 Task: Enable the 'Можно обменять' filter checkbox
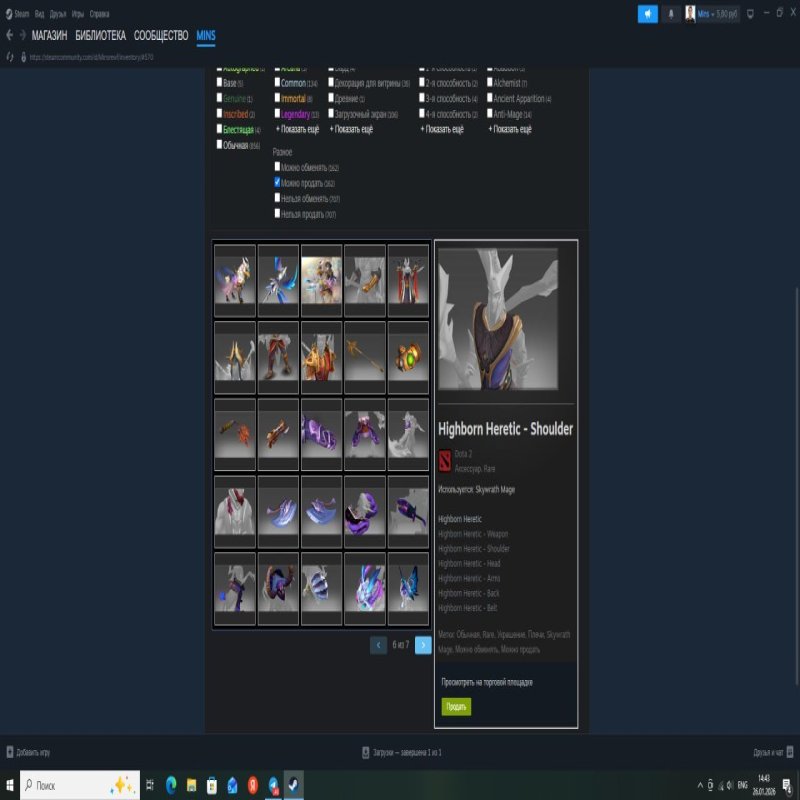(x=277, y=168)
